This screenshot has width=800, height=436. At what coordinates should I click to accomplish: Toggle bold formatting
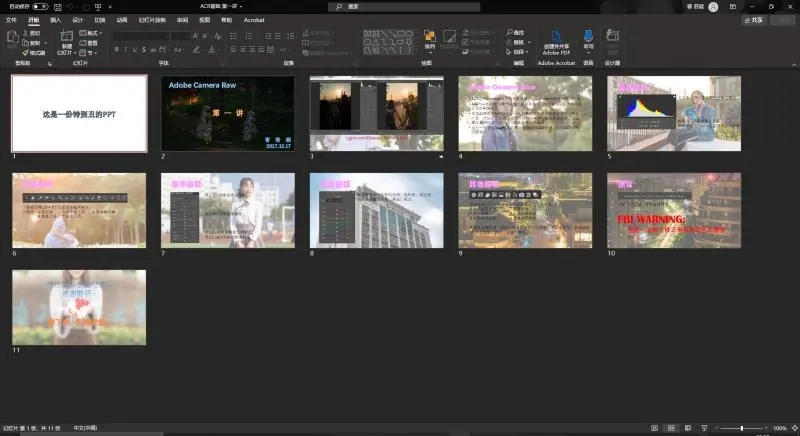(117, 49)
